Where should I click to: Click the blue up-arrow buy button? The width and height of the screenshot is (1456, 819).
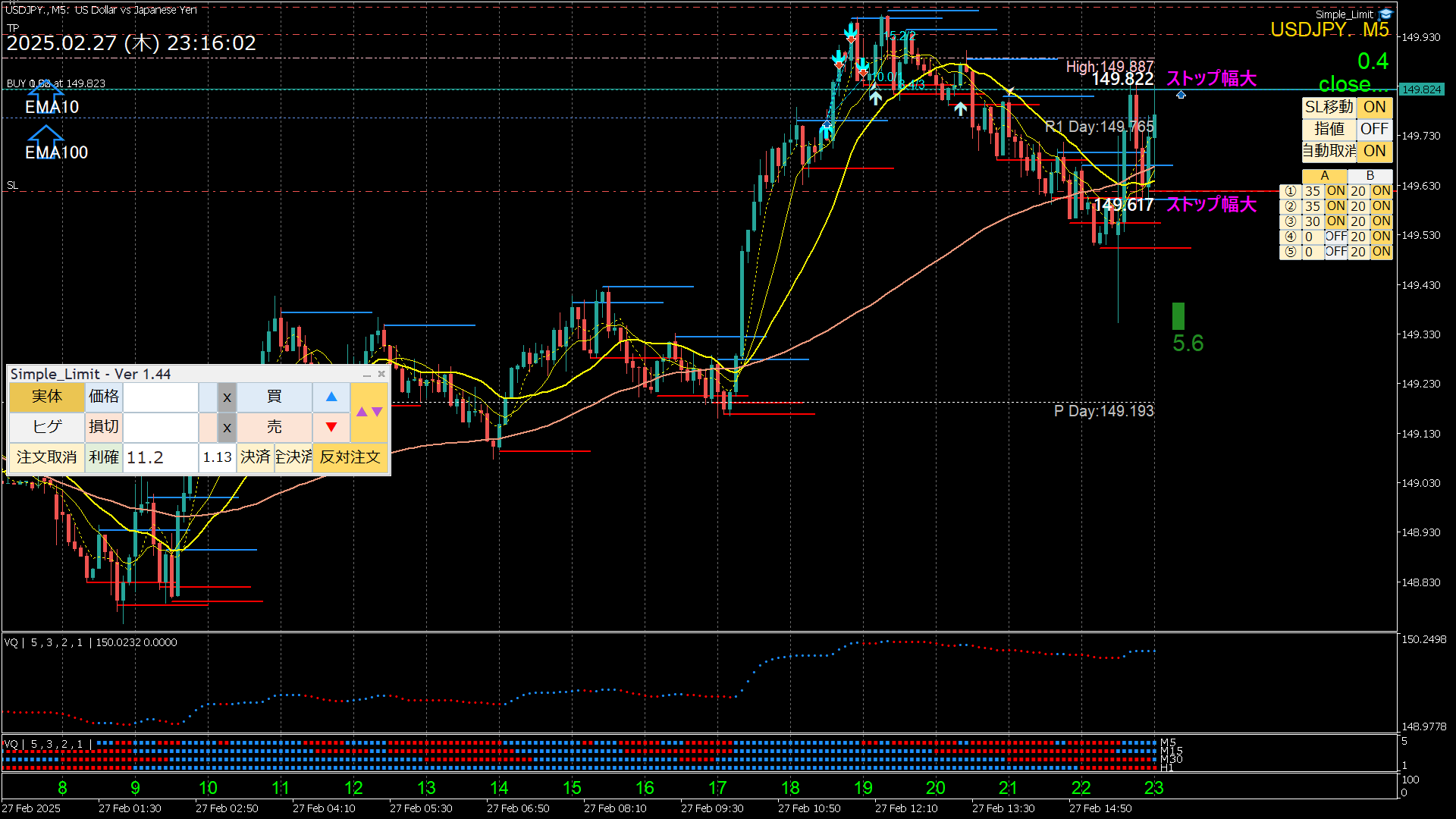click(x=331, y=397)
